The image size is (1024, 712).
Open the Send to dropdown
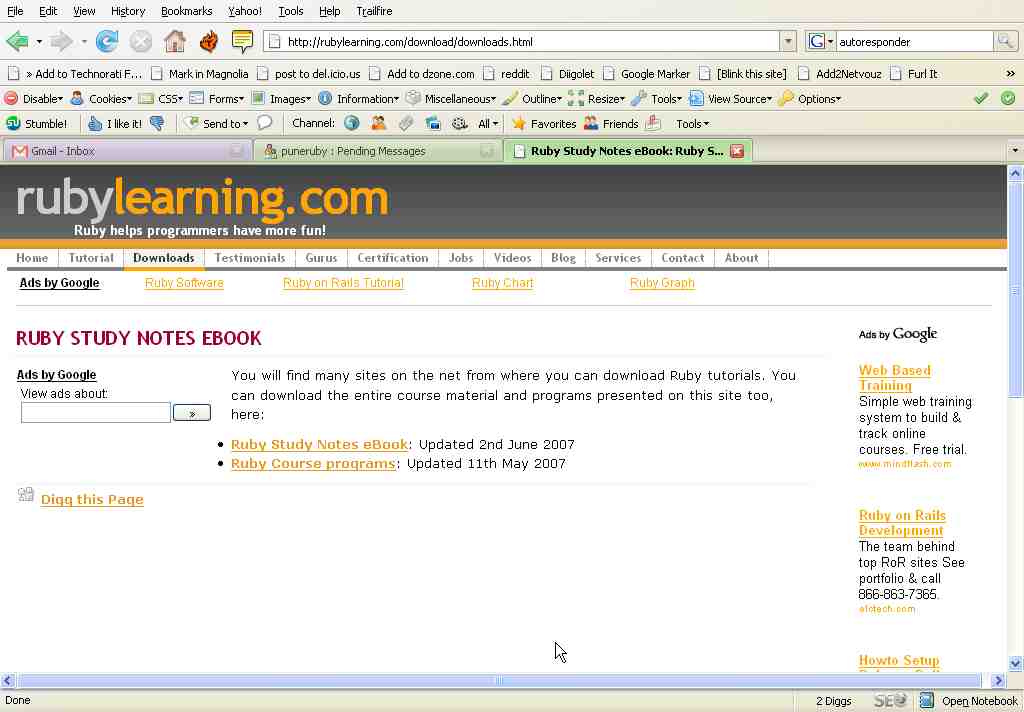point(216,123)
